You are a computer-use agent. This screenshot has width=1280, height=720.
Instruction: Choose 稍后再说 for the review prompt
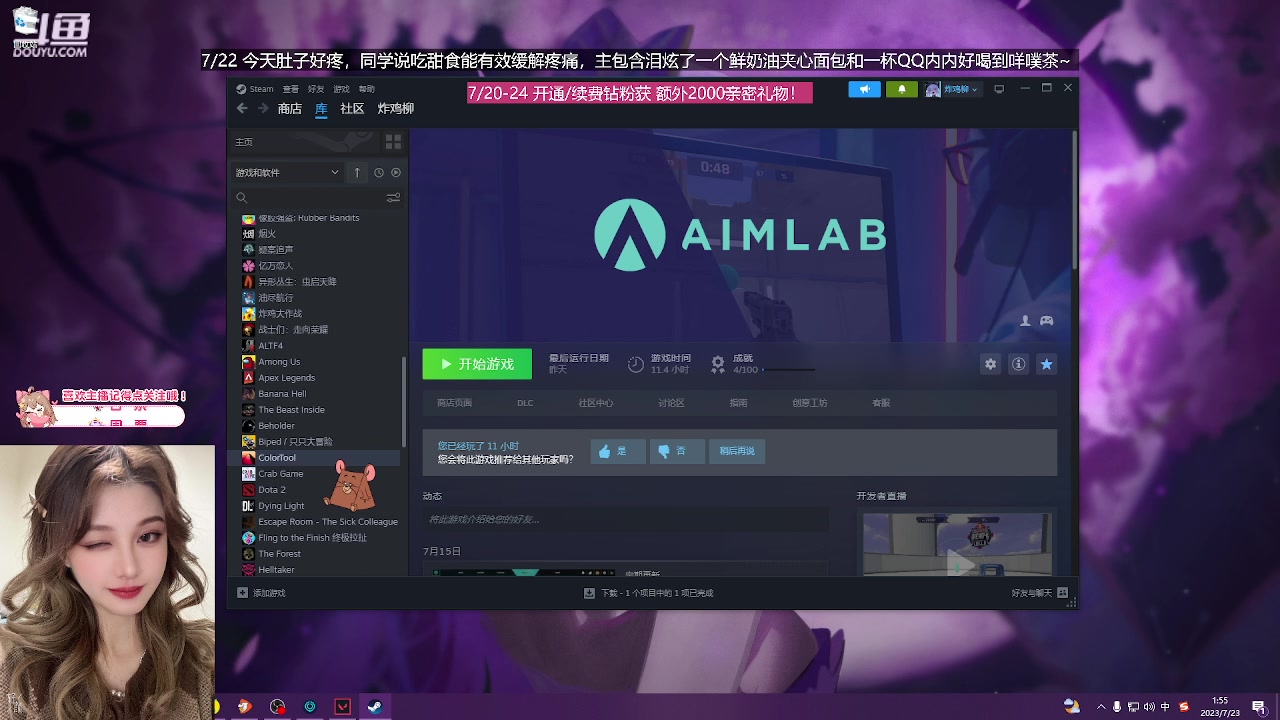(x=737, y=451)
